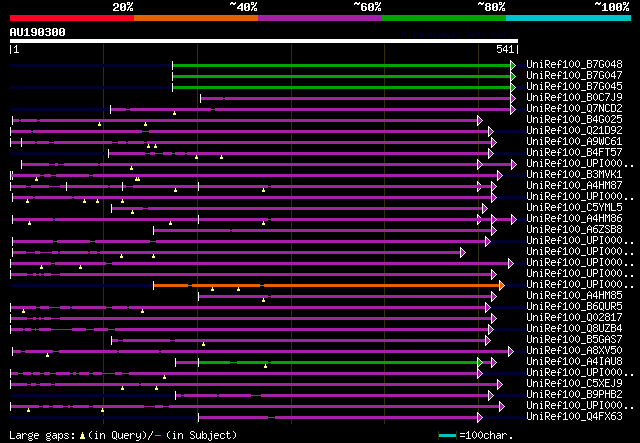Click the green alignment bar for B7G045
The width and height of the screenshot is (640, 443).
pyautogui.click(x=342, y=87)
